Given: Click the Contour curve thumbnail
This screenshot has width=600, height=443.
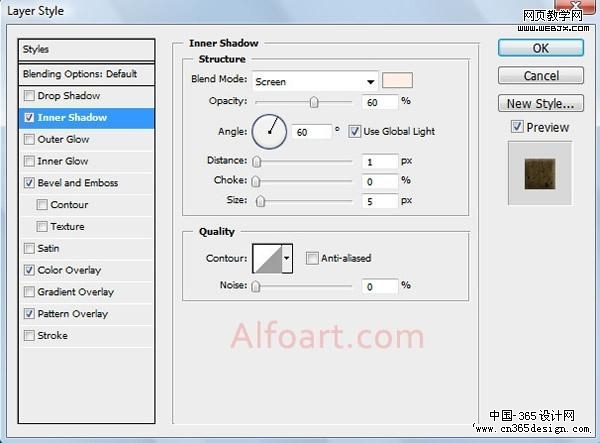Looking at the screenshot, I should [268, 259].
